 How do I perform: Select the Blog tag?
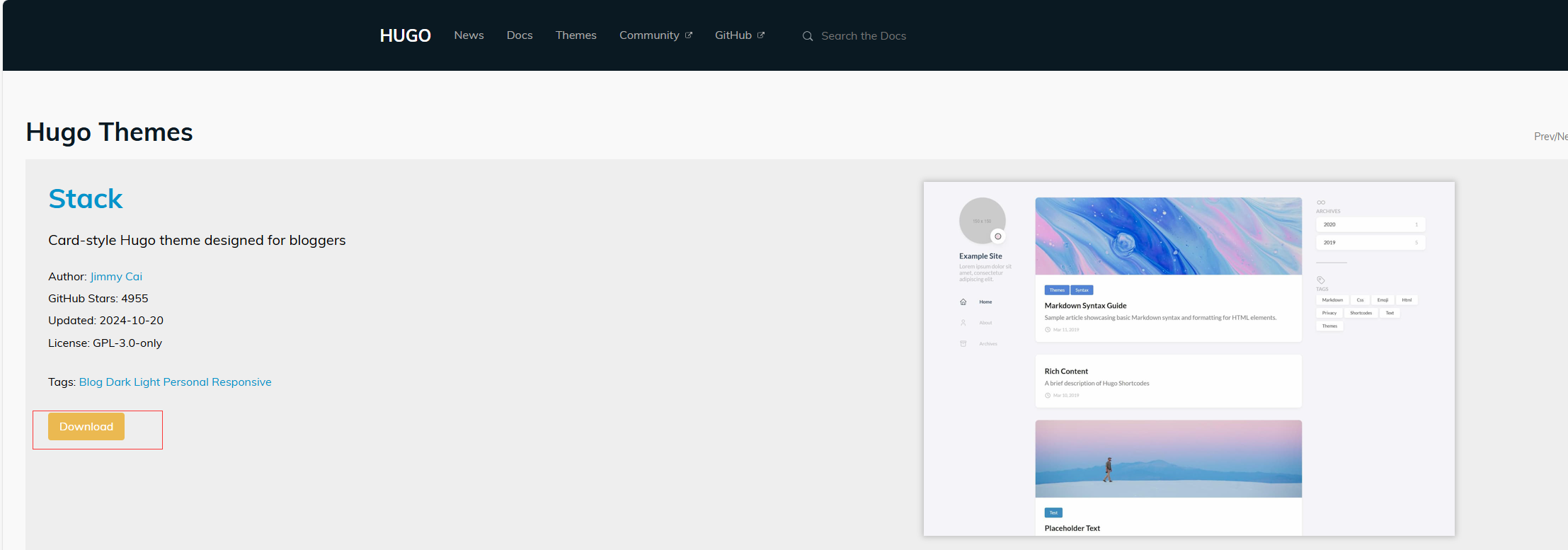click(91, 382)
